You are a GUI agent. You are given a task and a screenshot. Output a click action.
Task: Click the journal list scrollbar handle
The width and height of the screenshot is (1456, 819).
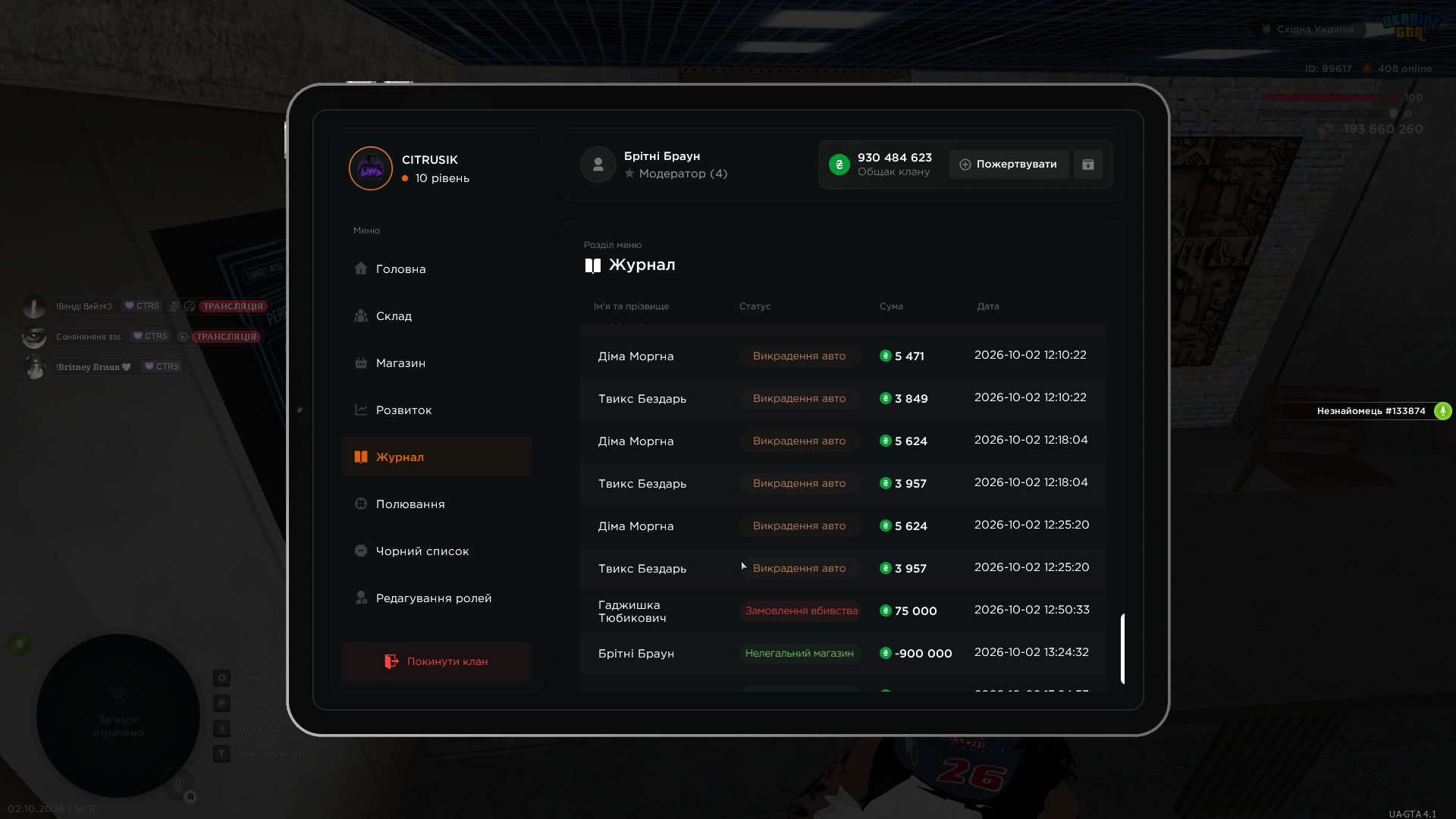point(1122,649)
